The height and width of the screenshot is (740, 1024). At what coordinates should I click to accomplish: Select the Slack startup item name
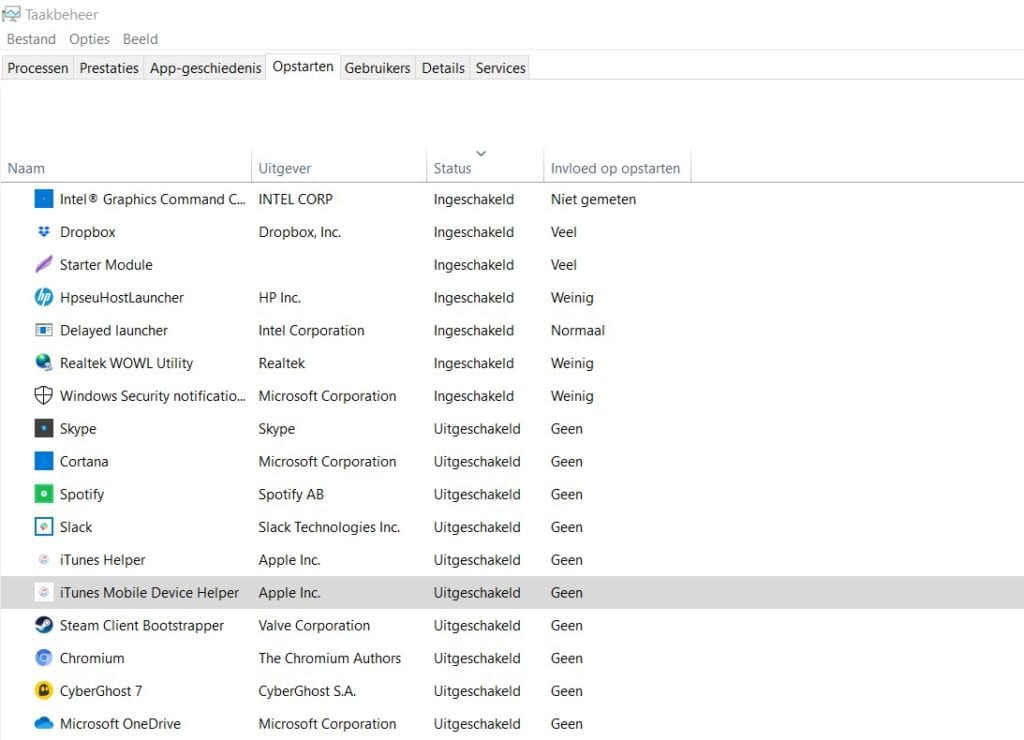[x=76, y=527]
